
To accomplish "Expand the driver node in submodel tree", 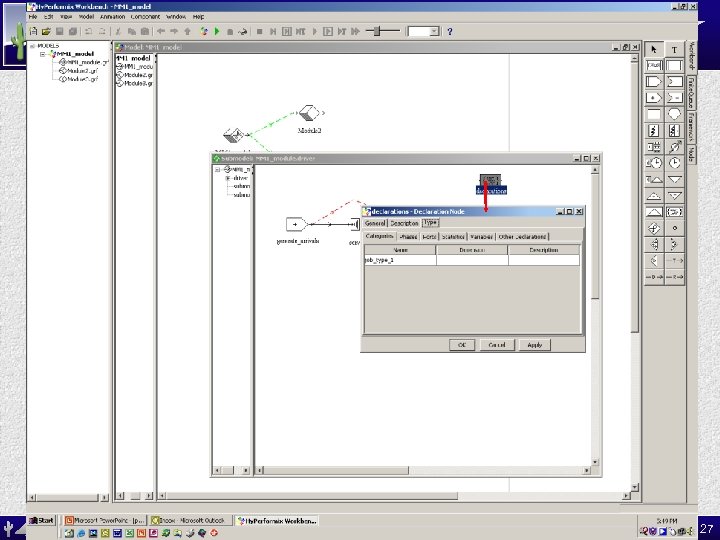I will (228, 178).
